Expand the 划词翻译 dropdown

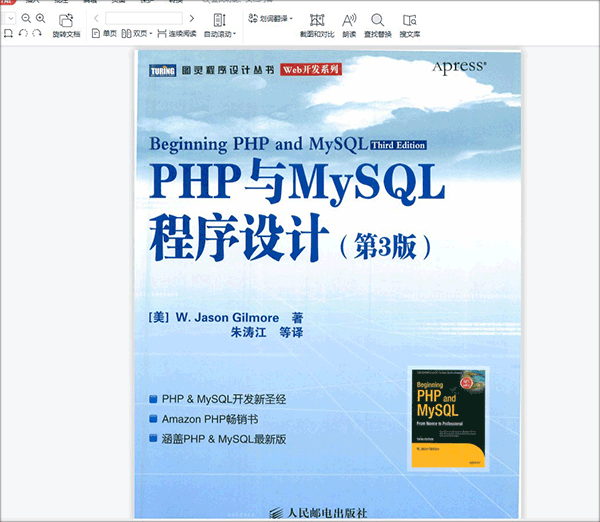pos(291,19)
